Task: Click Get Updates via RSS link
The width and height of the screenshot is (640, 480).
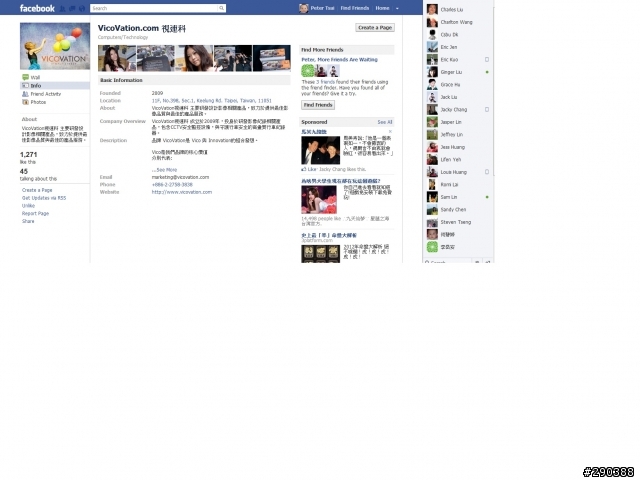Action: click(44, 198)
